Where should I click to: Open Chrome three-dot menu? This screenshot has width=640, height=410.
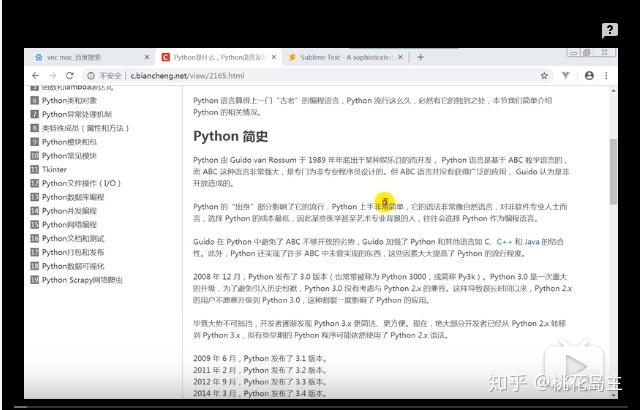point(607,75)
